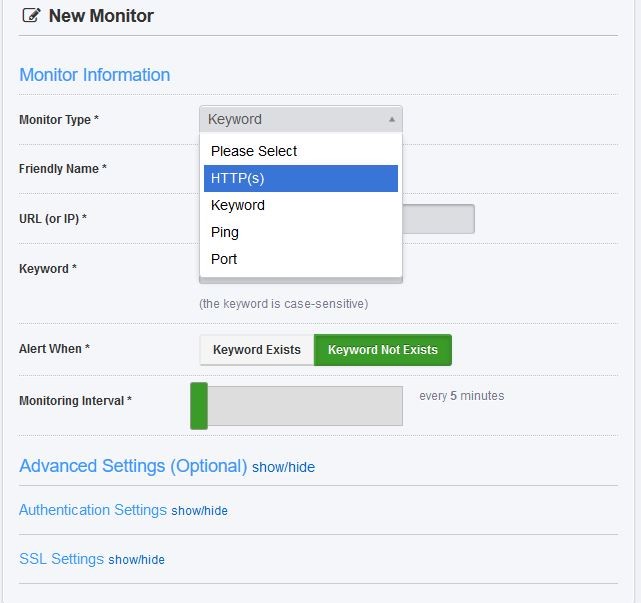641x603 pixels.
Task: Click the Keyword * field label
Action: [48, 269]
